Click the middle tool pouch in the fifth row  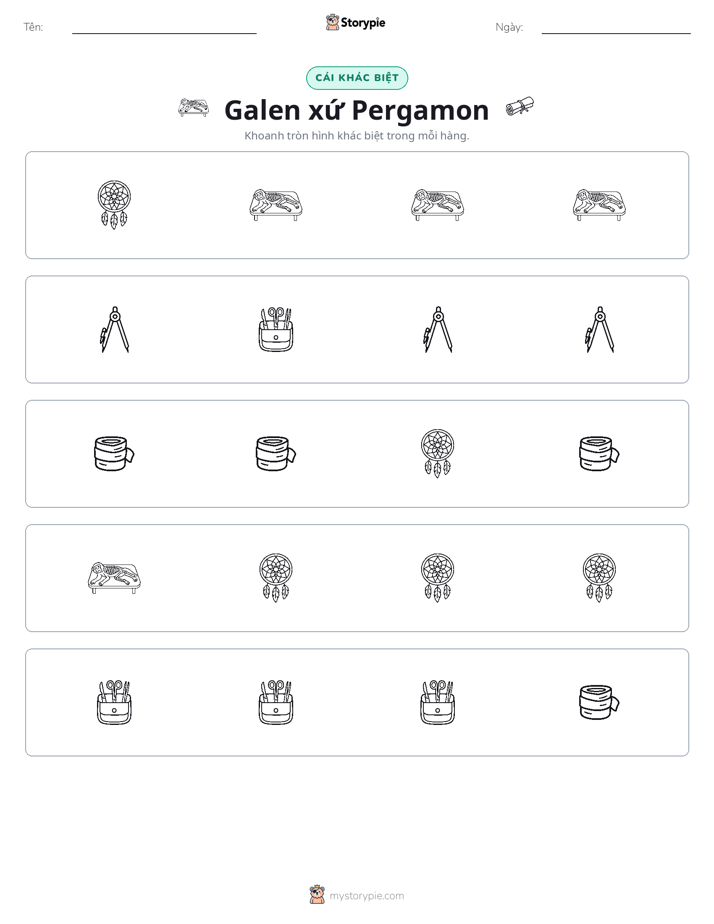click(276, 702)
